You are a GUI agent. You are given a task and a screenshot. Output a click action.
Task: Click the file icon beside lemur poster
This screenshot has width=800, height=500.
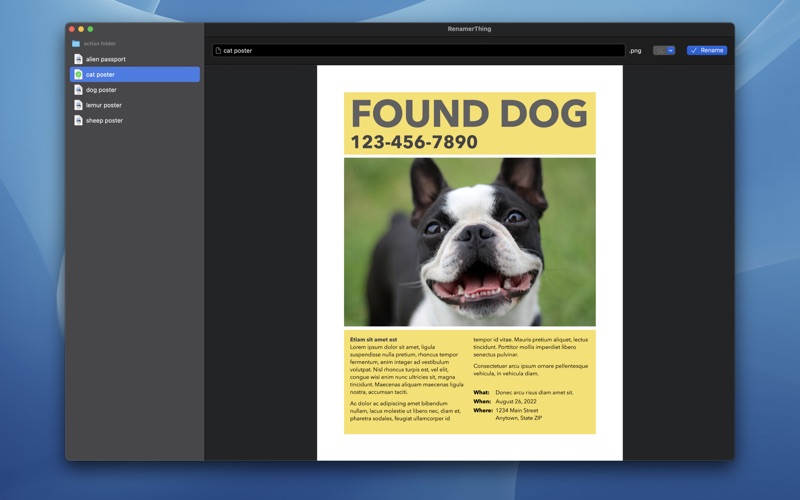(78, 105)
